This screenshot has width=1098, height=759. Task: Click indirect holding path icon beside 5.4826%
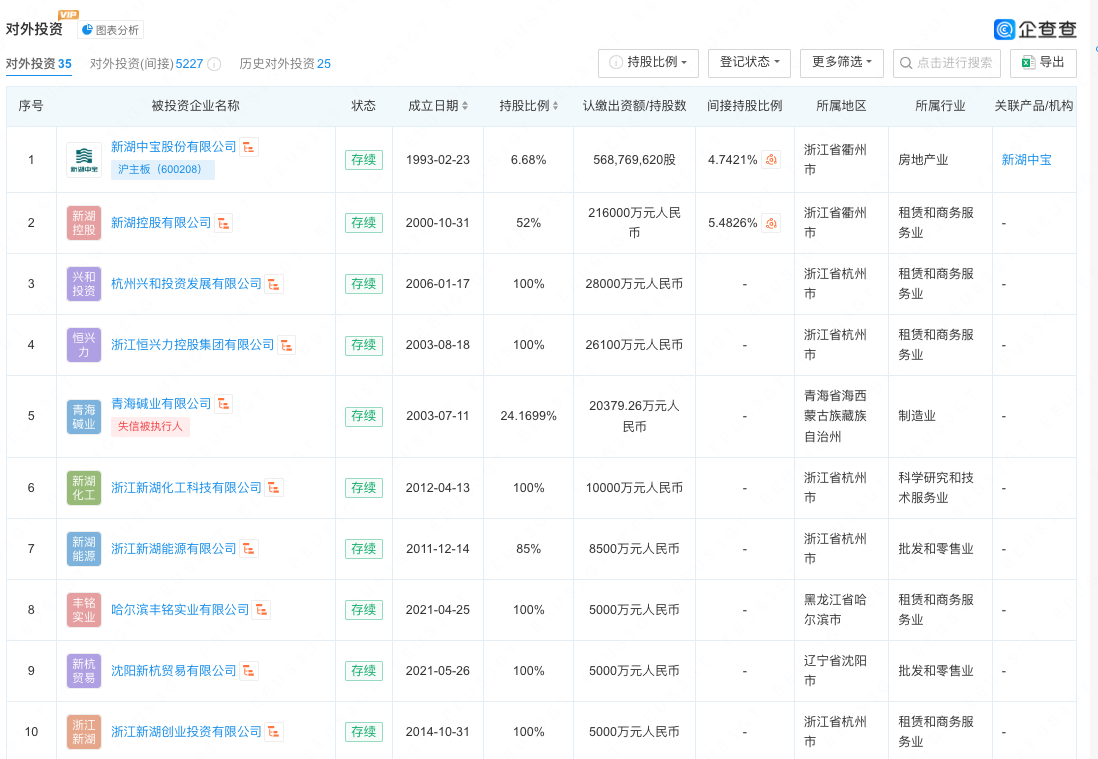[x=771, y=223]
